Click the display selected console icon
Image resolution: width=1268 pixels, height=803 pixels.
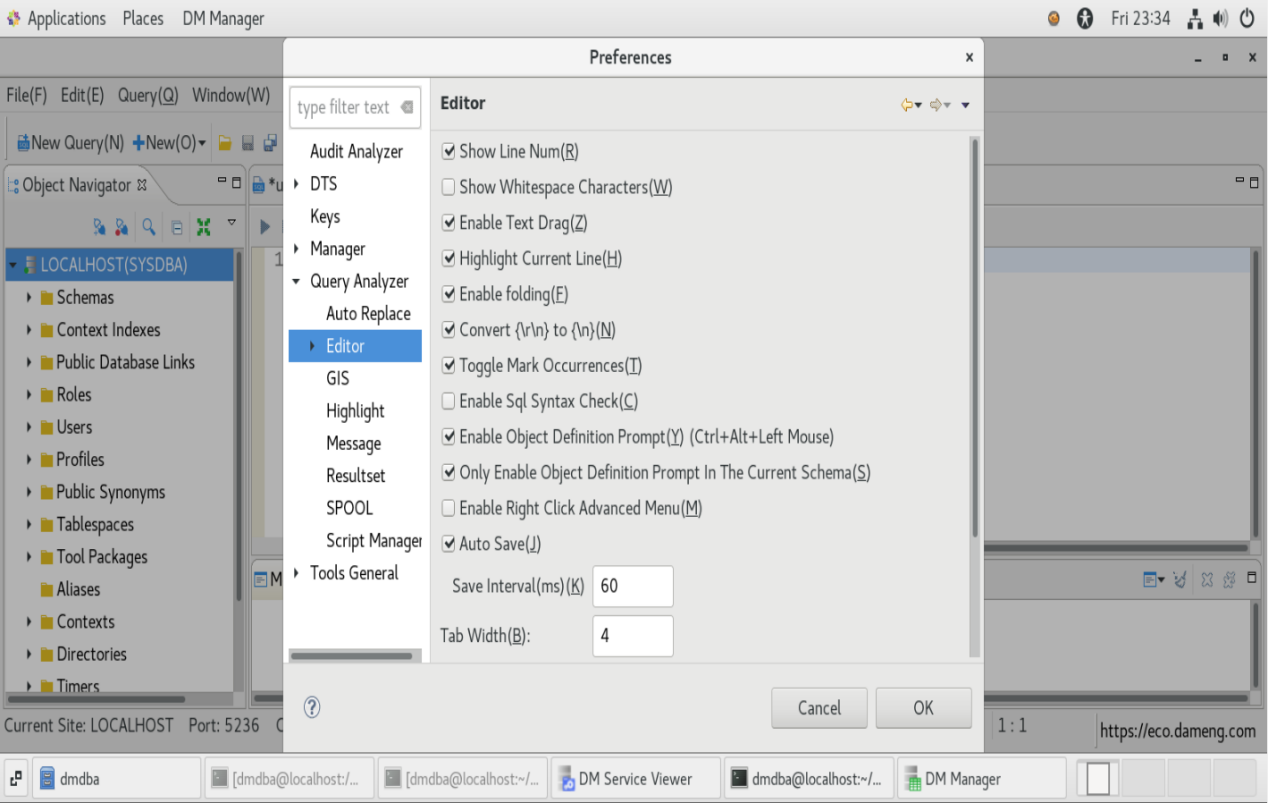click(x=1151, y=579)
